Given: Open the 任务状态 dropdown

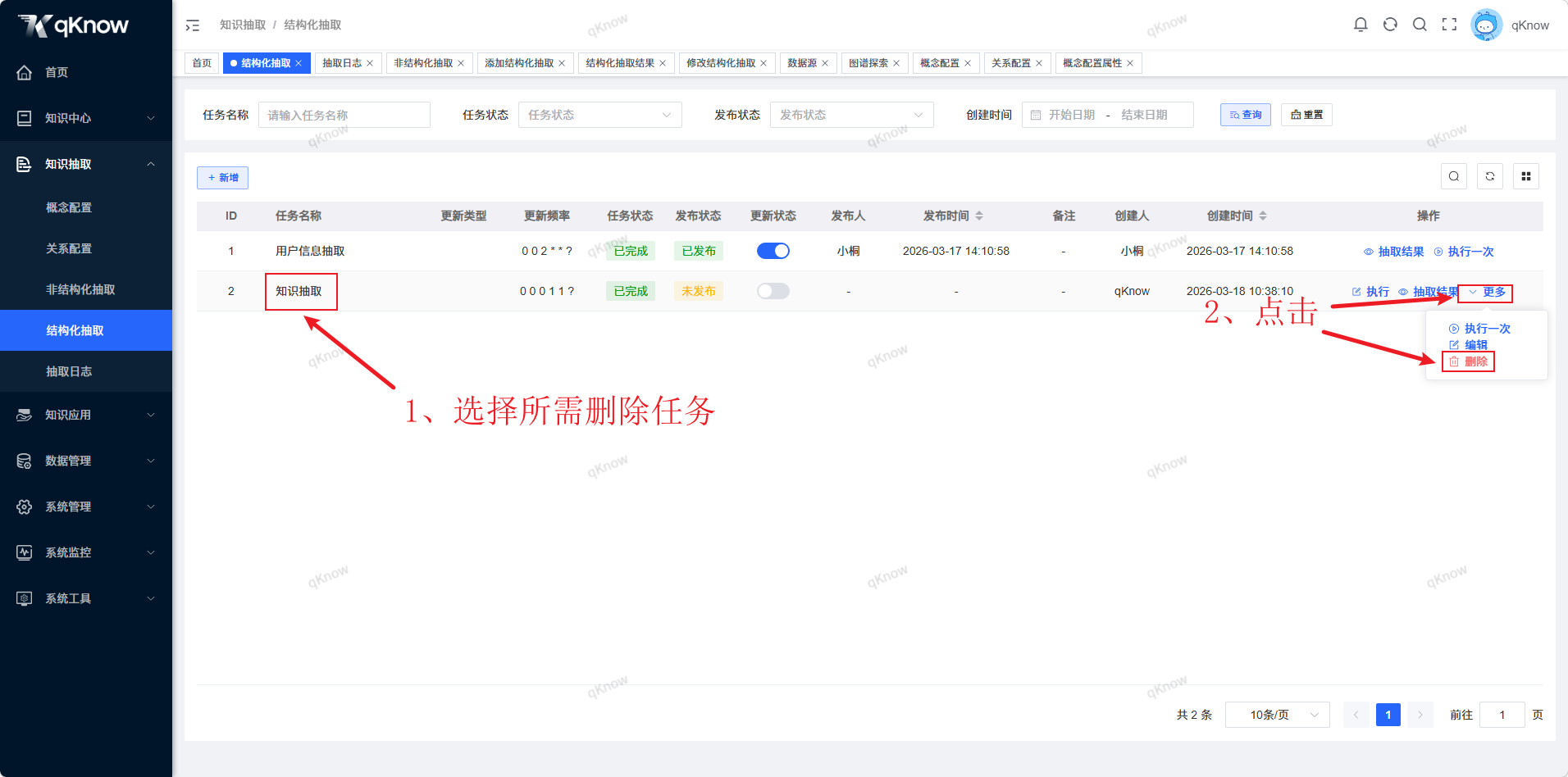Looking at the screenshot, I should click(x=599, y=115).
